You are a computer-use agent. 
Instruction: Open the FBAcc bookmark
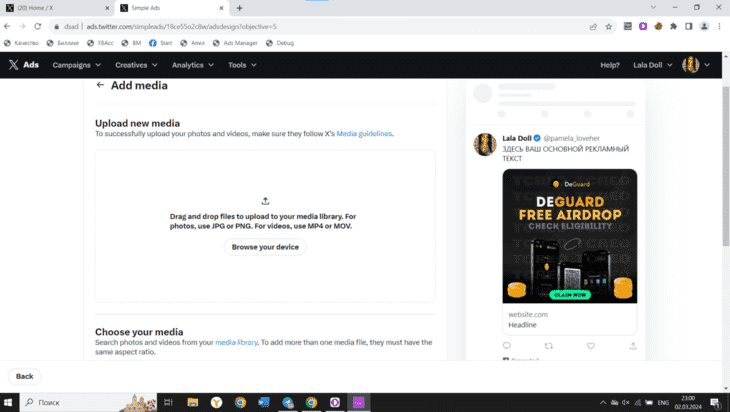[100, 43]
